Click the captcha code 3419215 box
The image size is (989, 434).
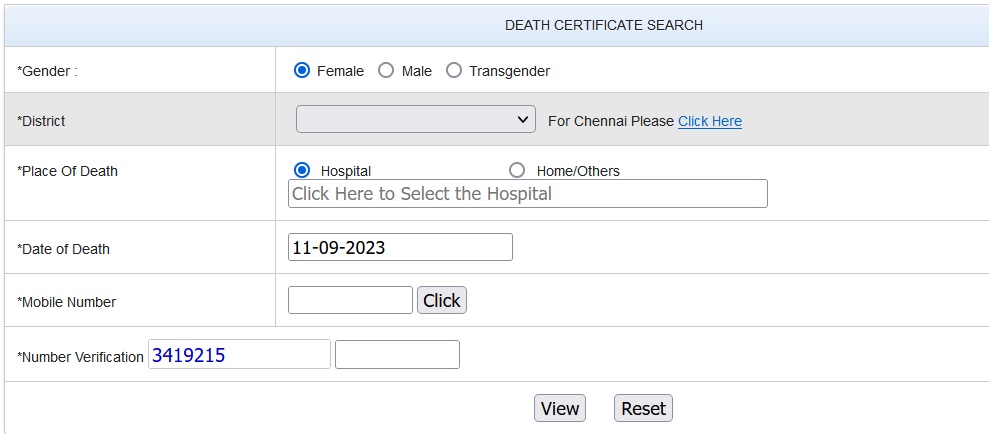pos(239,354)
